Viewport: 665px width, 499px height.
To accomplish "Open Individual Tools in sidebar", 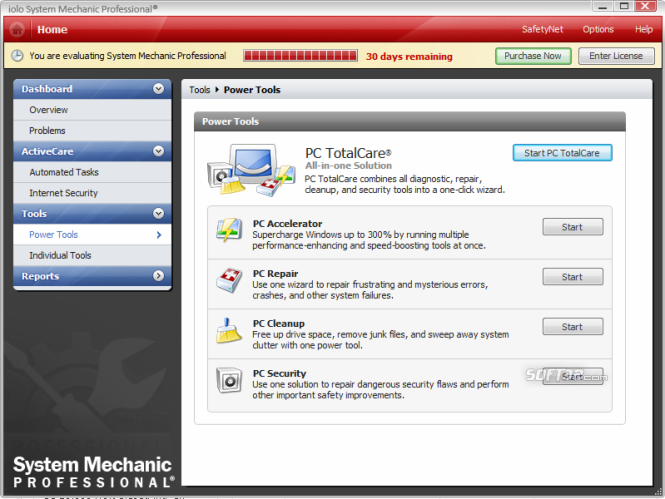I will point(92,255).
